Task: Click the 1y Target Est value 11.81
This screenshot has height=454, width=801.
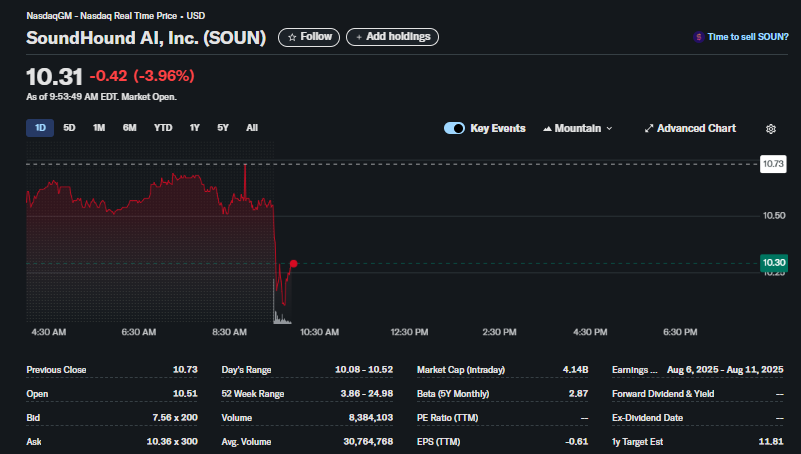Action: pos(771,442)
